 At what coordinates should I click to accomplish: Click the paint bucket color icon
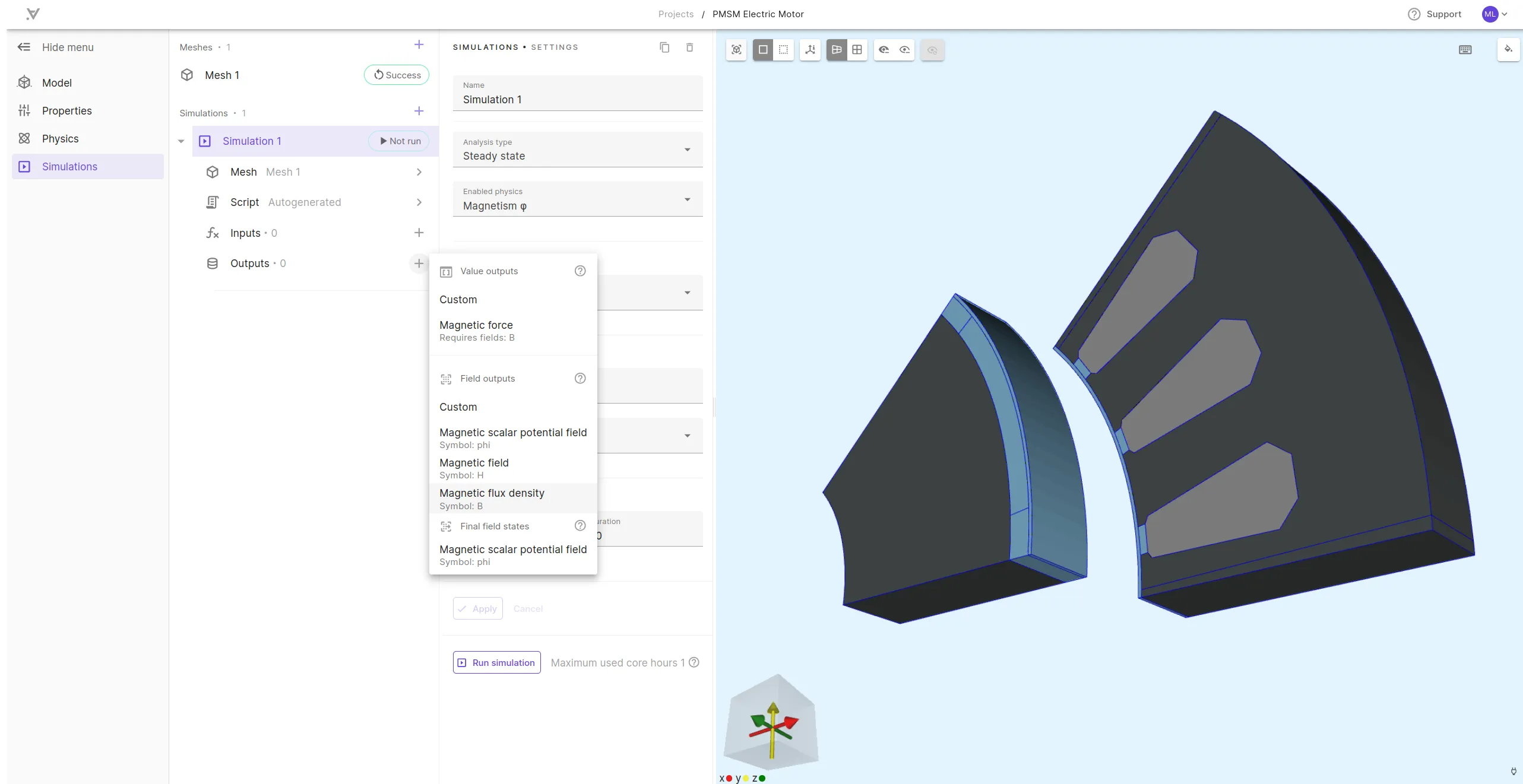coord(1508,49)
